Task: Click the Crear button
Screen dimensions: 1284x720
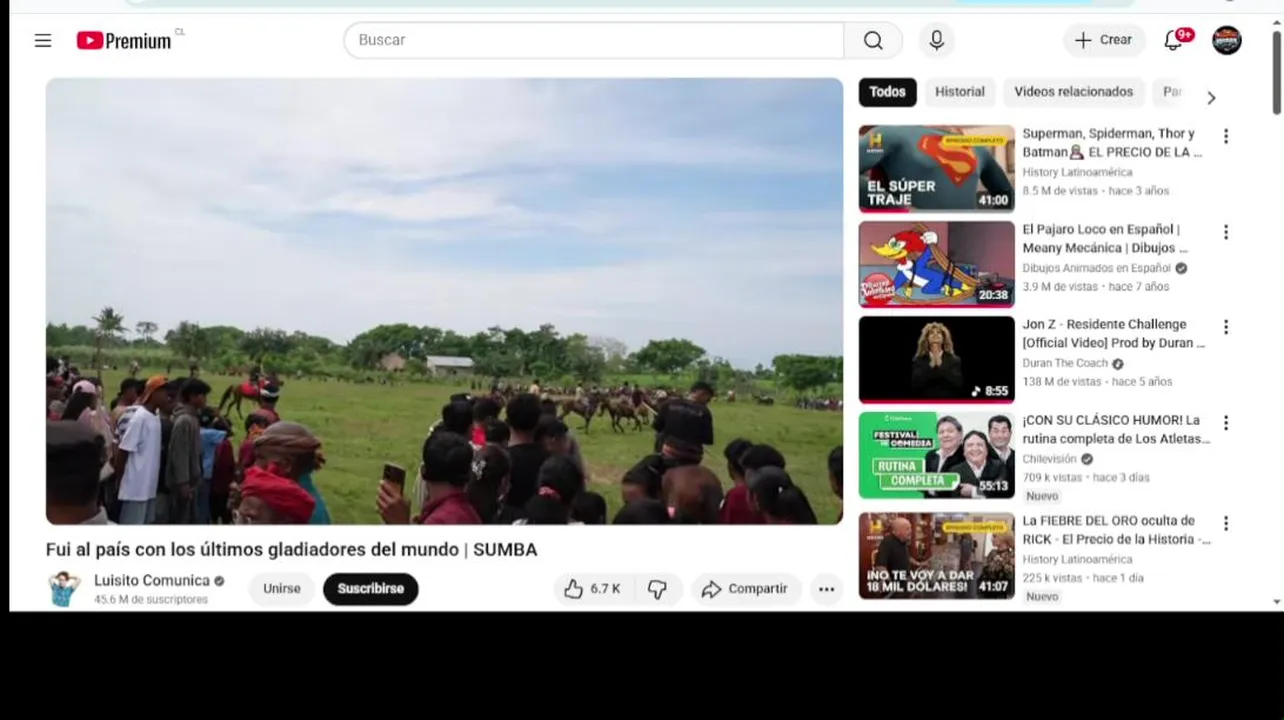Action: (1104, 40)
